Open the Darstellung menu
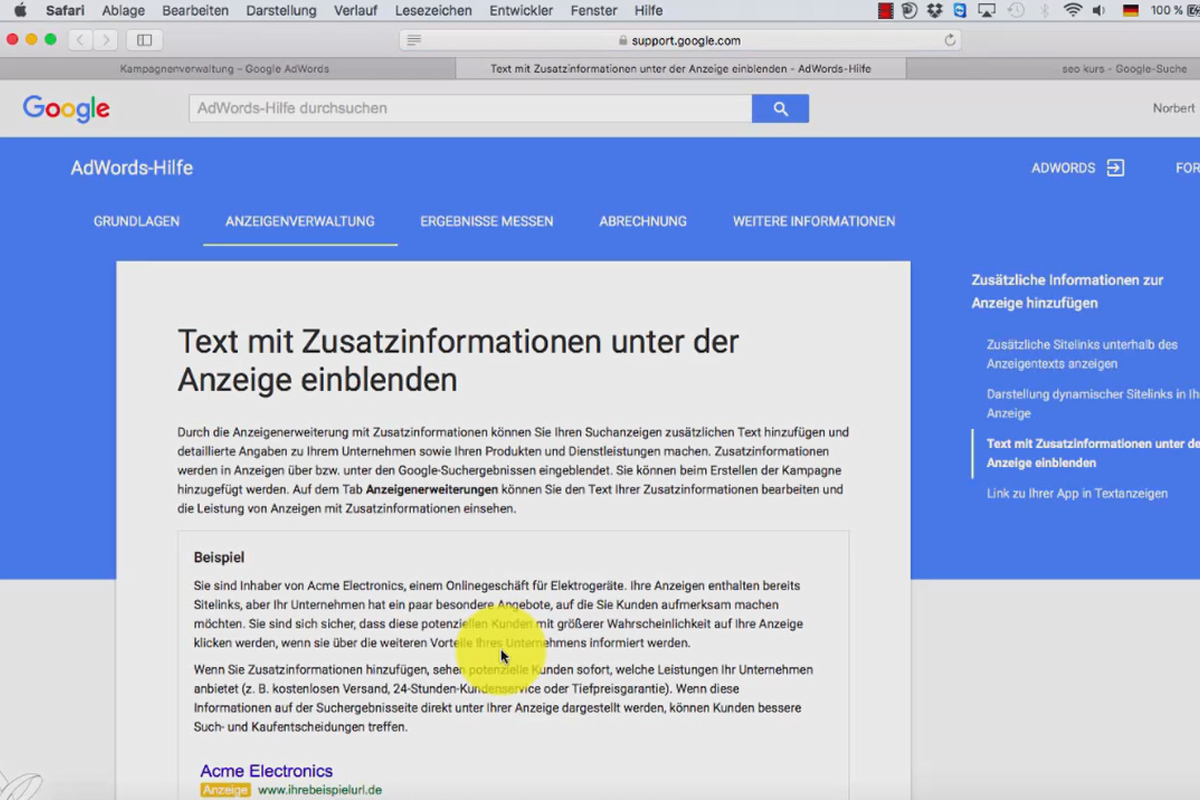1200x800 pixels. coord(281,11)
